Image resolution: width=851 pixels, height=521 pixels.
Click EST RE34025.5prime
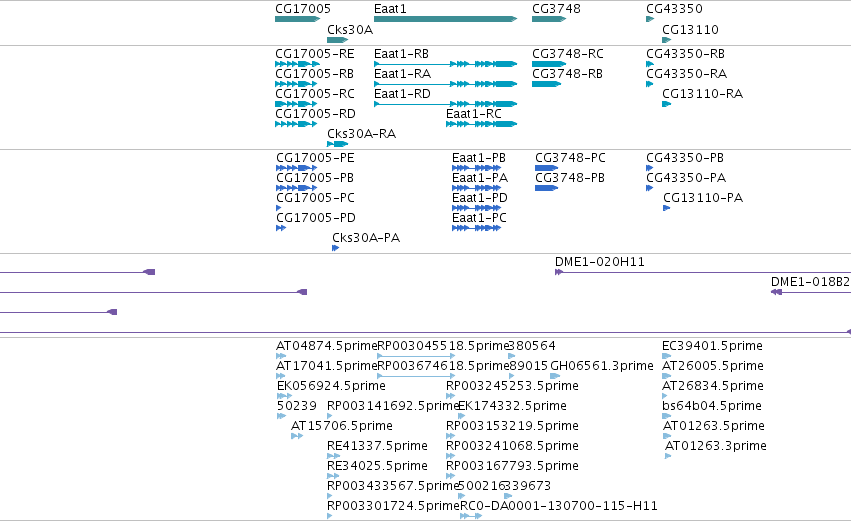pyautogui.click(x=377, y=466)
